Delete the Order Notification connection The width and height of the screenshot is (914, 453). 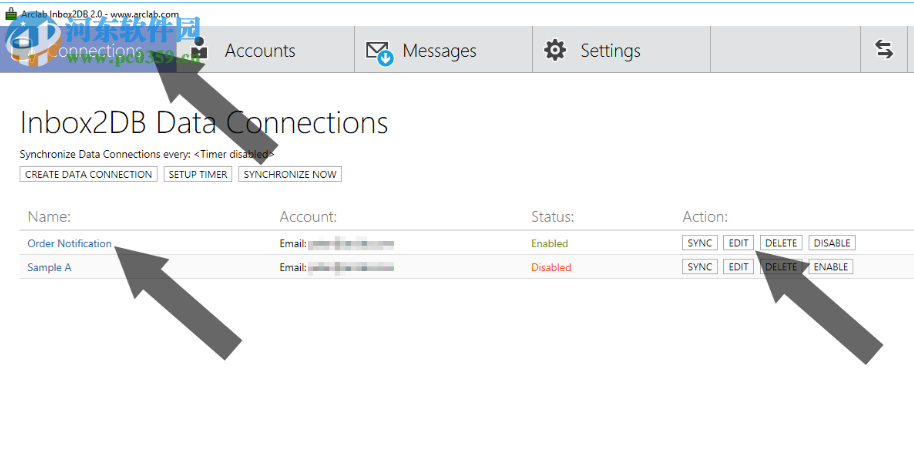pyautogui.click(x=781, y=243)
